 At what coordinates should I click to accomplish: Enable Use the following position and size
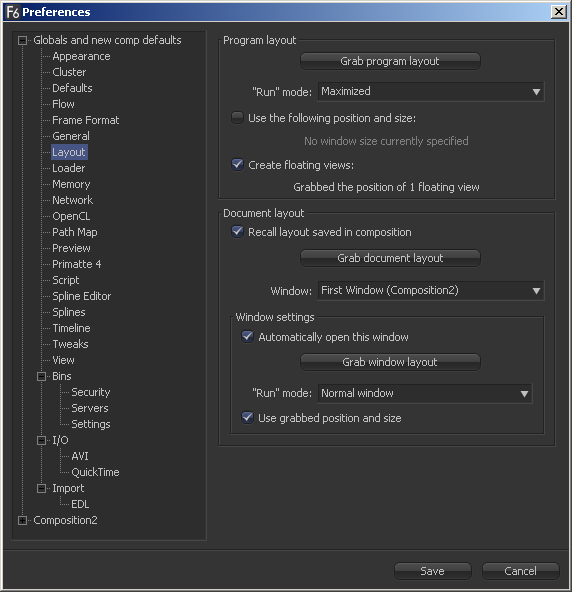(x=237, y=118)
